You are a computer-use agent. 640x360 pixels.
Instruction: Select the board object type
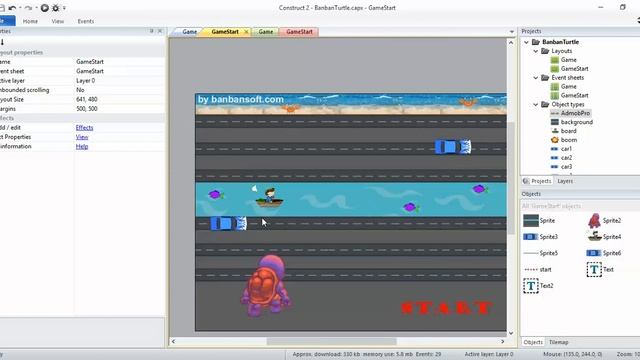click(x=568, y=131)
